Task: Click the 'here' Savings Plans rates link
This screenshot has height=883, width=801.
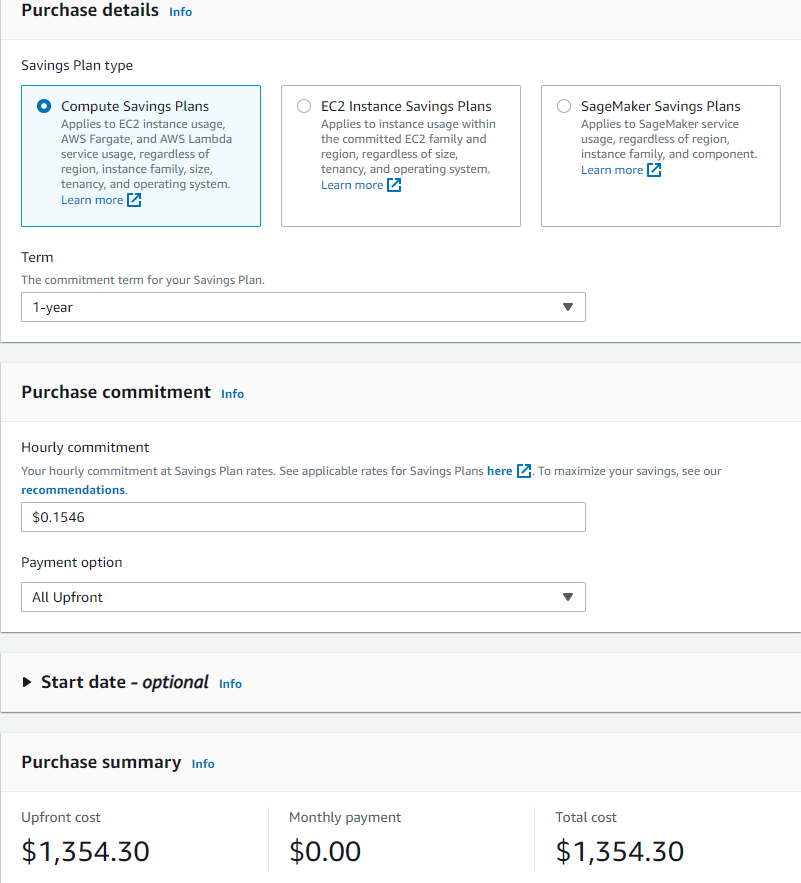Action: point(499,471)
